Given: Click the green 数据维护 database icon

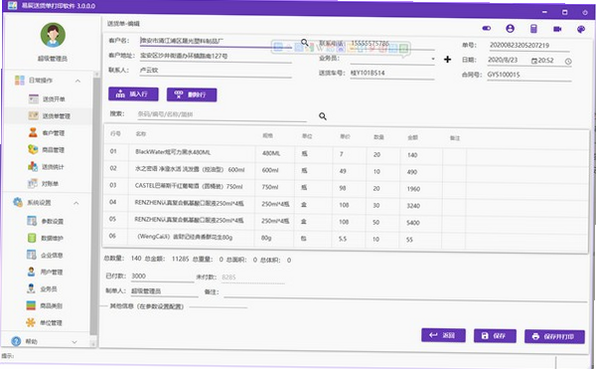Looking at the screenshot, I should [32, 238].
